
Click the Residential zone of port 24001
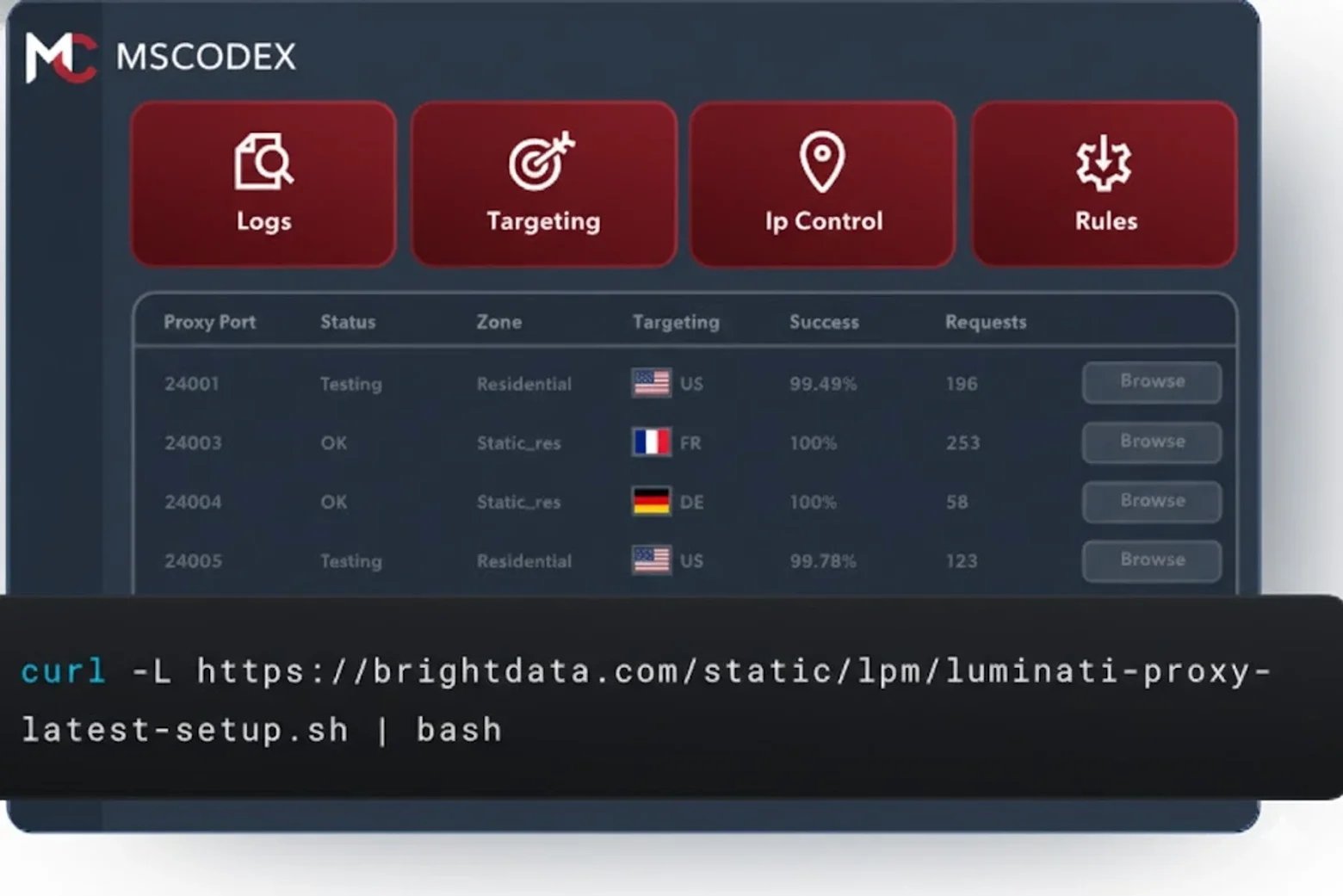(524, 384)
